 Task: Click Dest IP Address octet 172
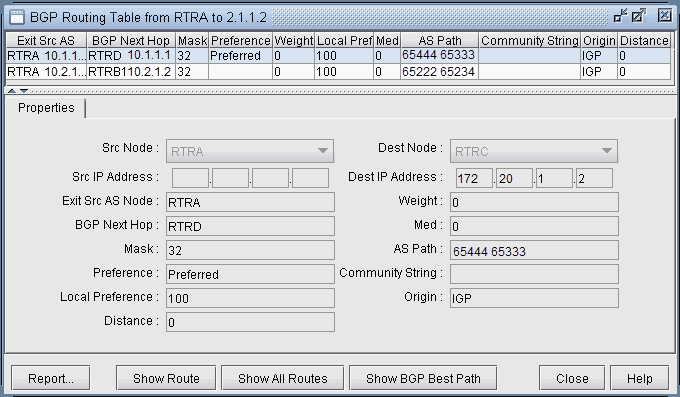(x=474, y=178)
